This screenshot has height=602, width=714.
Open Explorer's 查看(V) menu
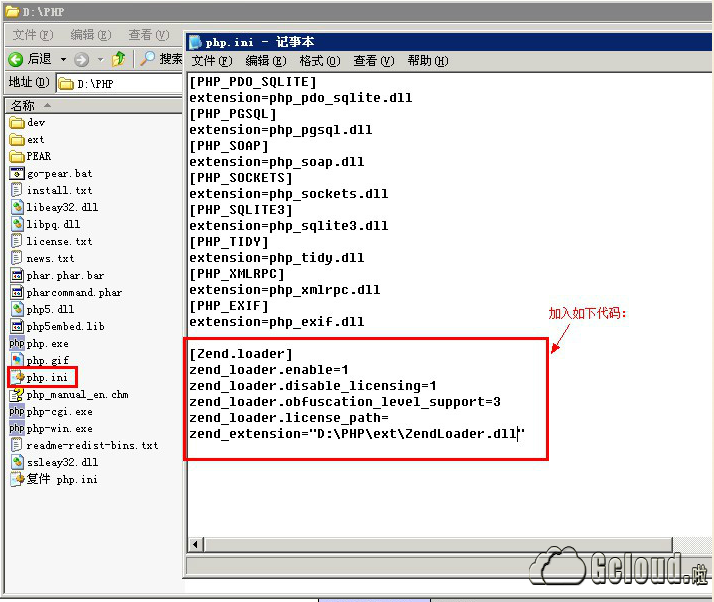click(148, 35)
